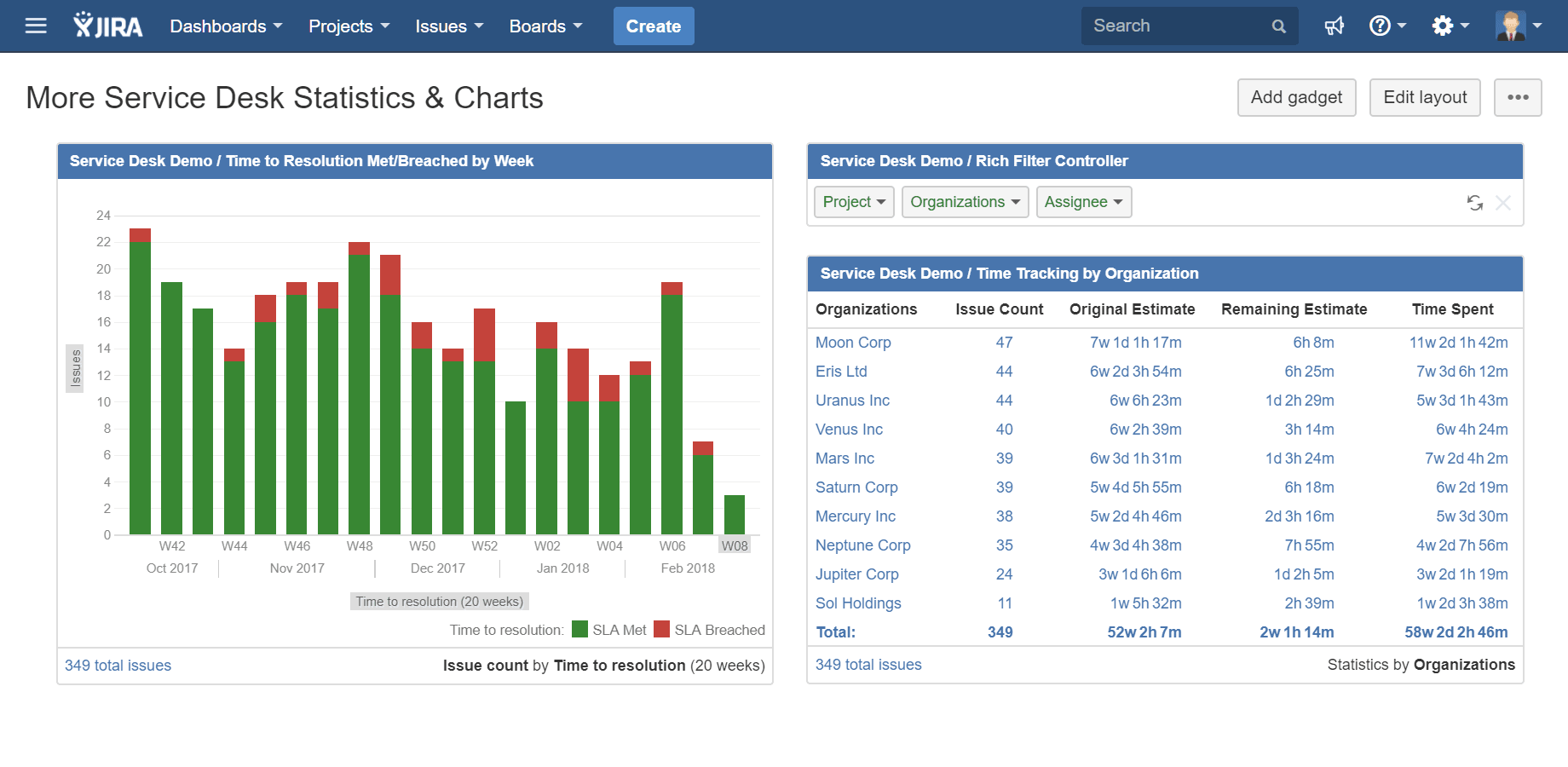Image resolution: width=1568 pixels, height=767 pixels.
Task: Expand the Organizations filter dropdown
Action: coord(965,202)
